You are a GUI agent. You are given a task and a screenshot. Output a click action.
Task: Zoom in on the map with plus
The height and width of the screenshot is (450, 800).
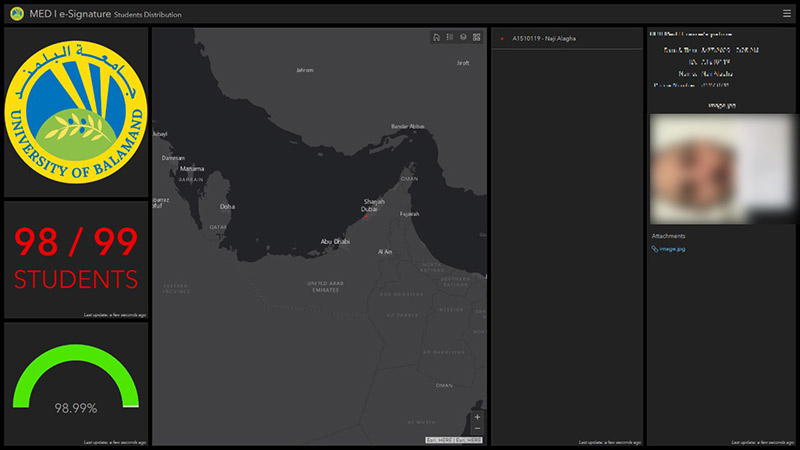[x=477, y=416]
